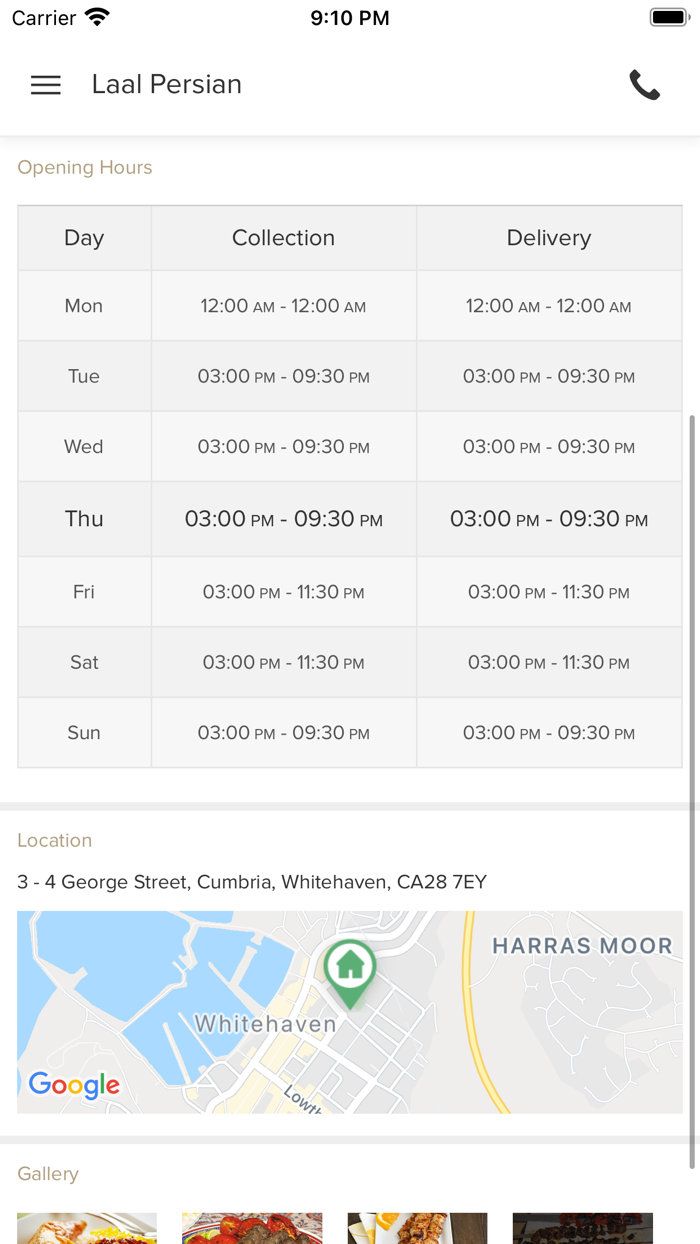Open the hamburger navigation menu

coord(46,85)
